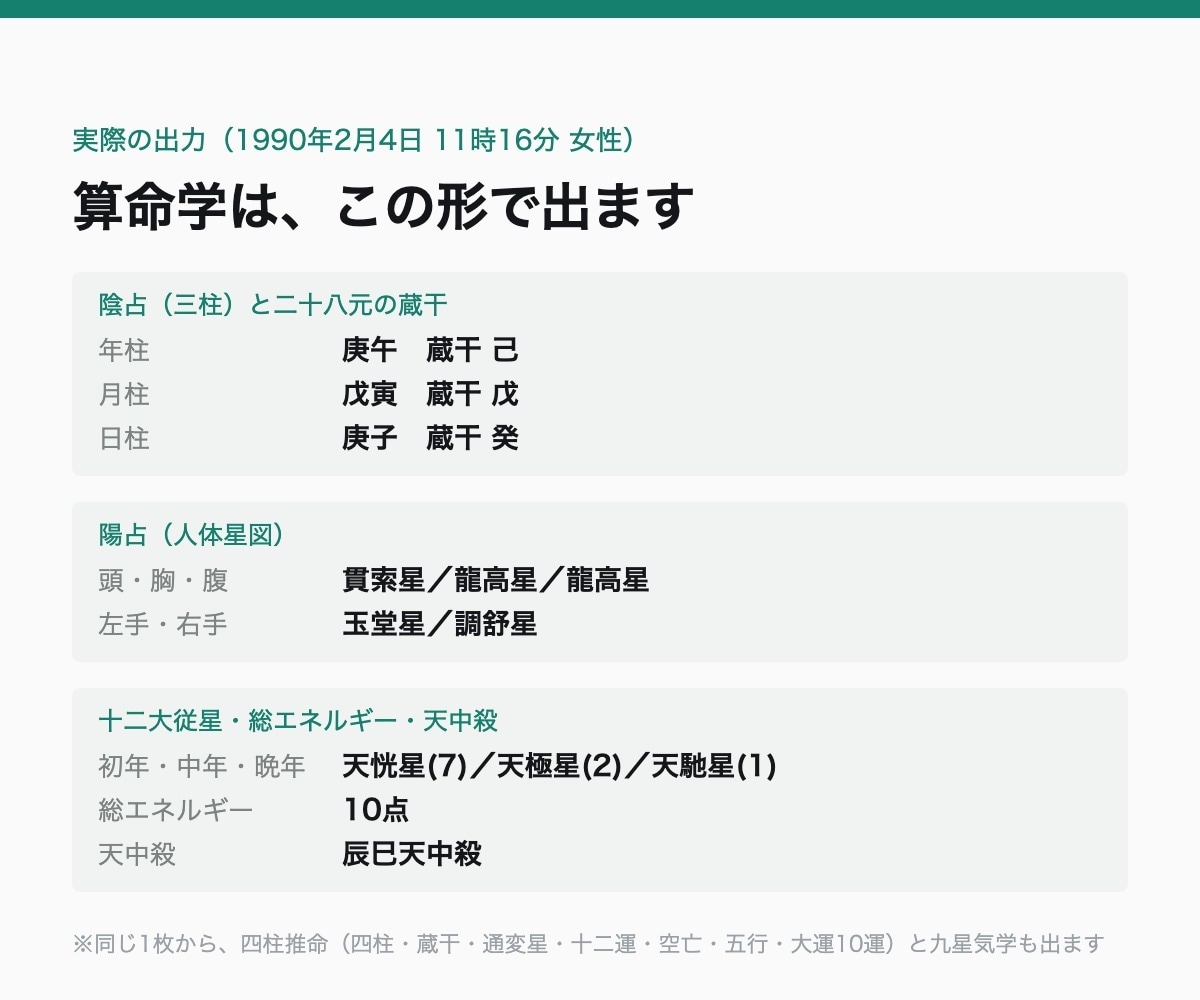Select the value 庚午 蔵干 己

click(x=430, y=350)
